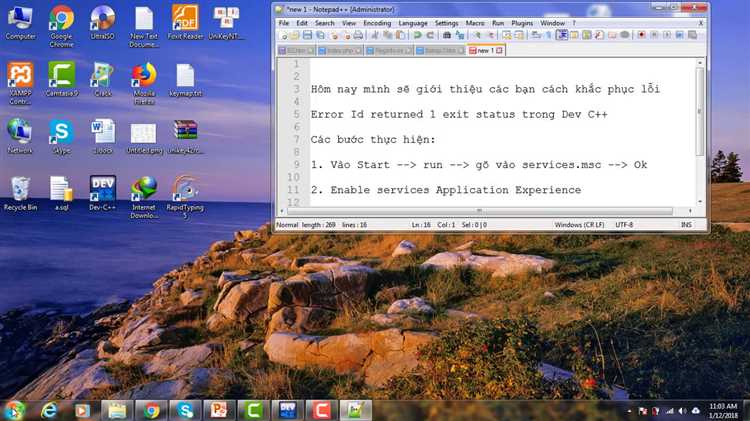
Task: Select the UltraISO desktop icon
Action: 102,22
